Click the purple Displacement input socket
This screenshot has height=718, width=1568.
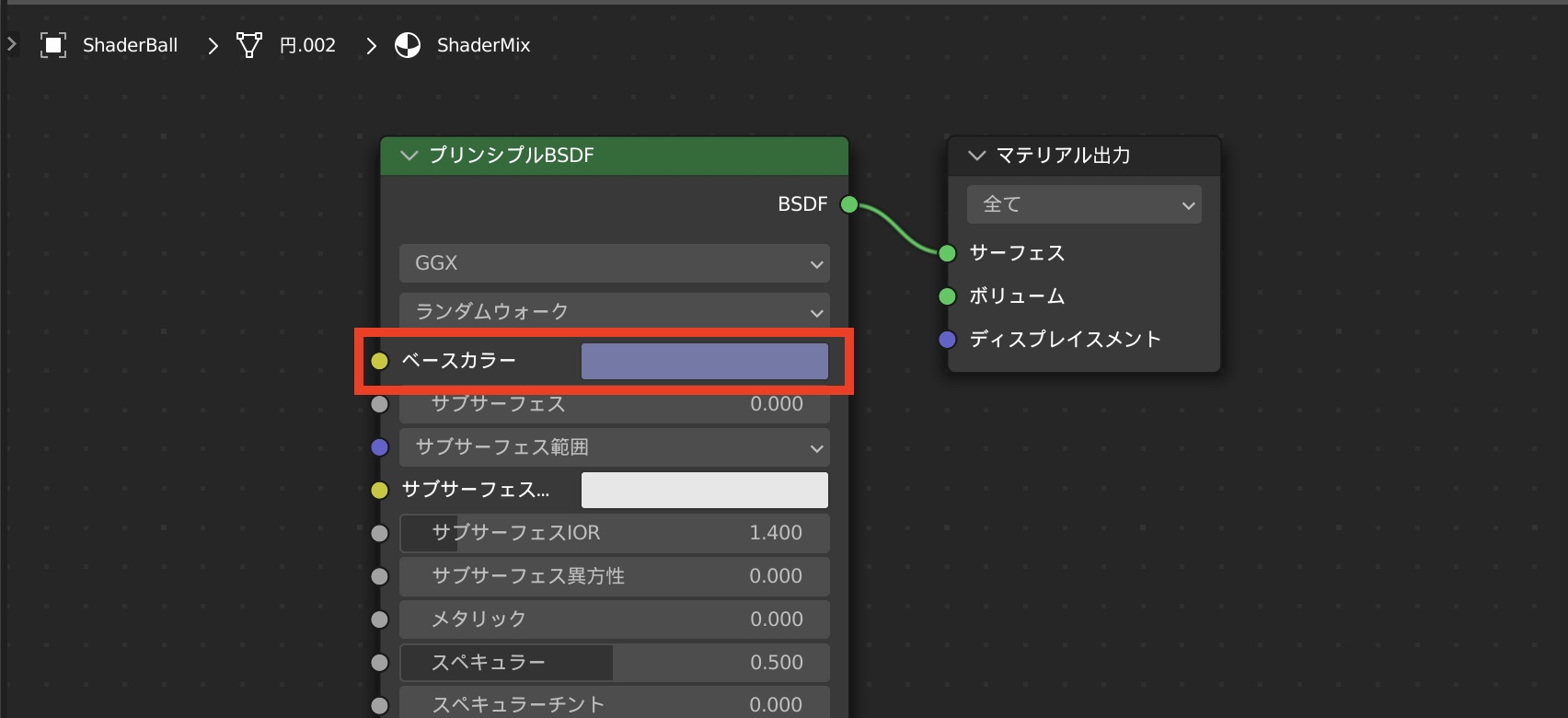coord(947,340)
